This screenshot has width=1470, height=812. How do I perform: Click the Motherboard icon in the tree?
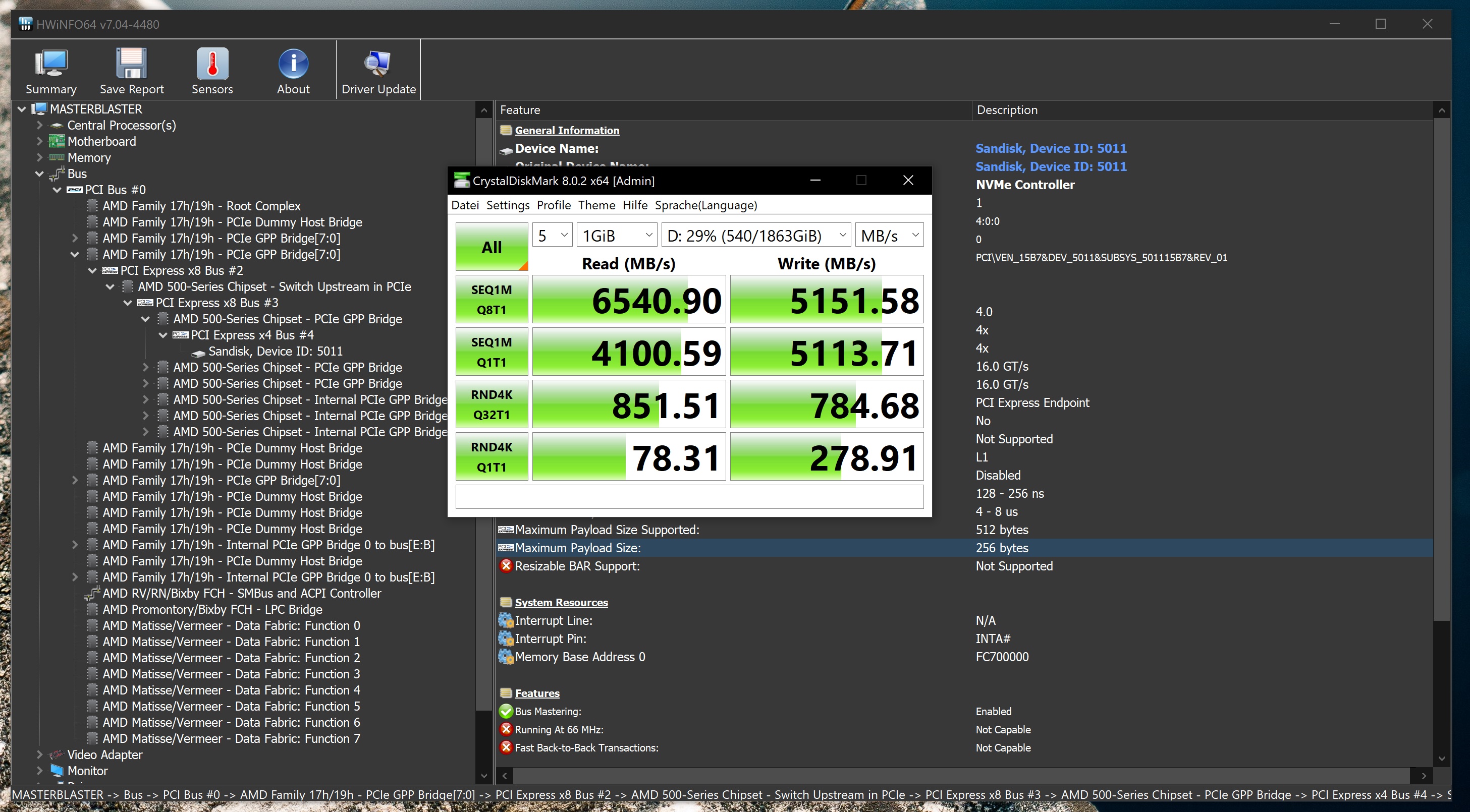click(x=57, y=141)
